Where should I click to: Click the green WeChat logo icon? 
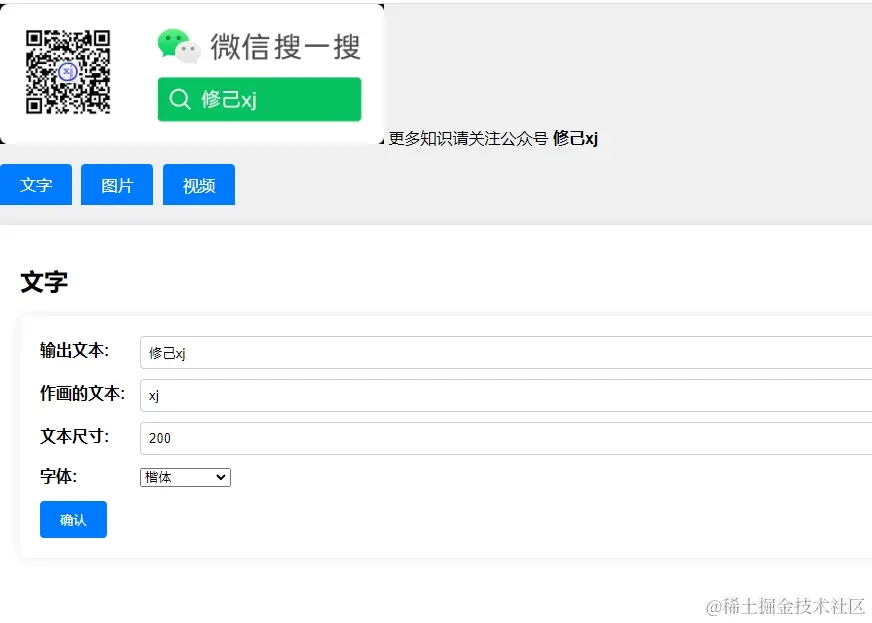tap(179, 46)
